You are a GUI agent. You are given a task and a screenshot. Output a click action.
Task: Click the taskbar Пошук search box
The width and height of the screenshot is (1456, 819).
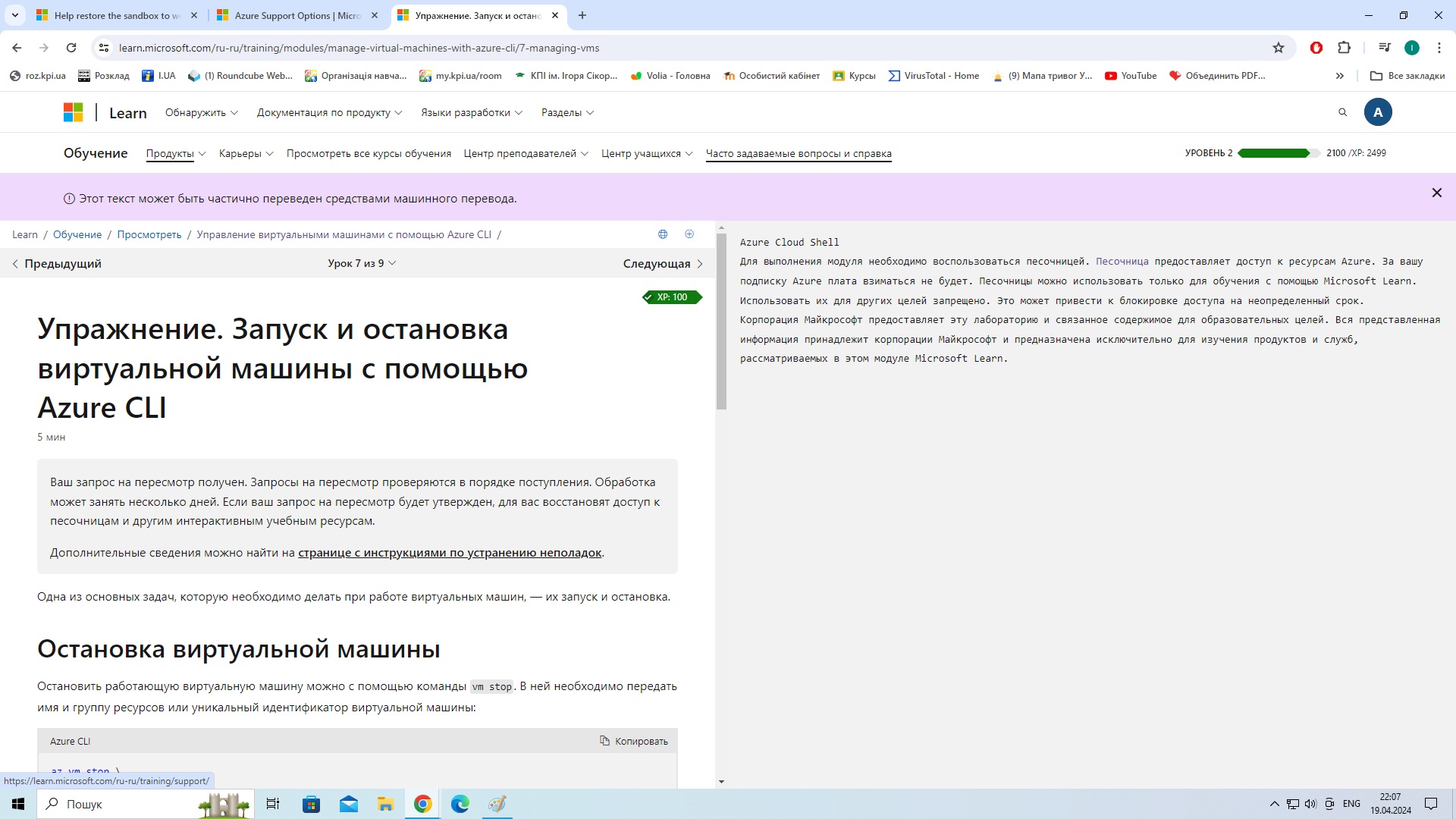146,804
